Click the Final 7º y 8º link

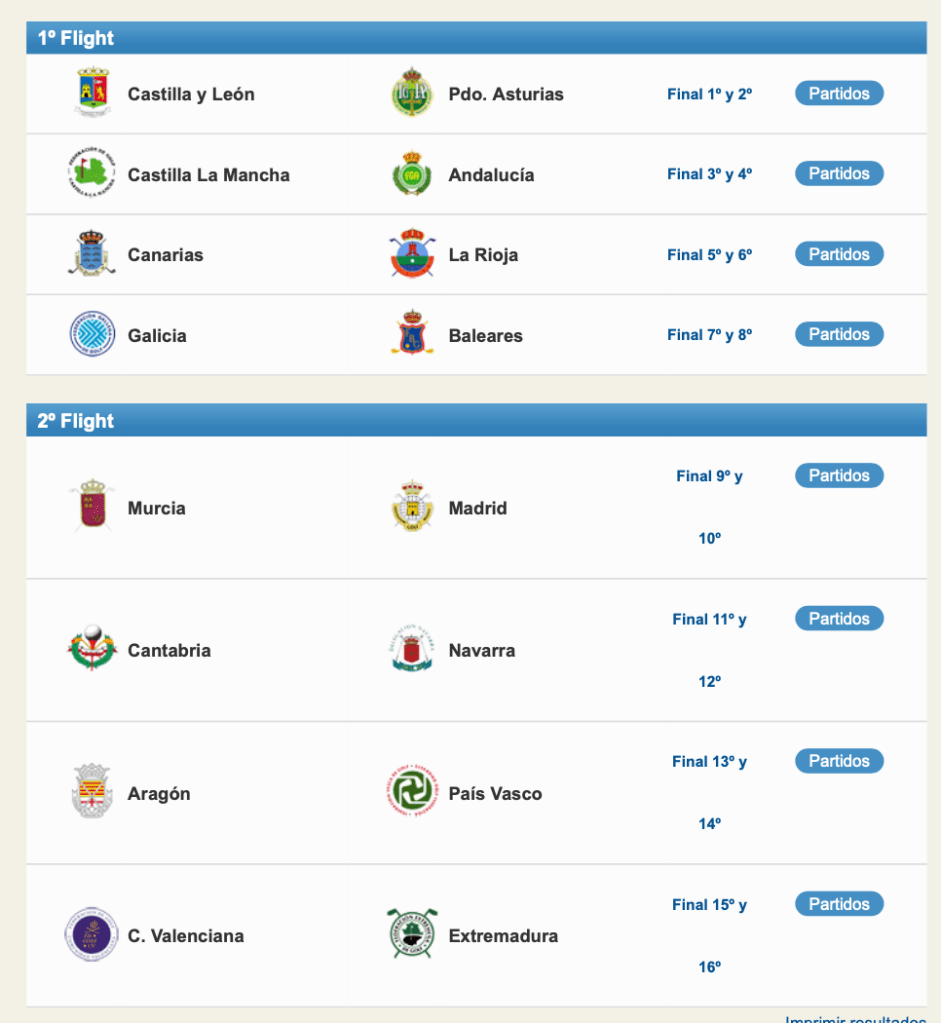point(709,335)
